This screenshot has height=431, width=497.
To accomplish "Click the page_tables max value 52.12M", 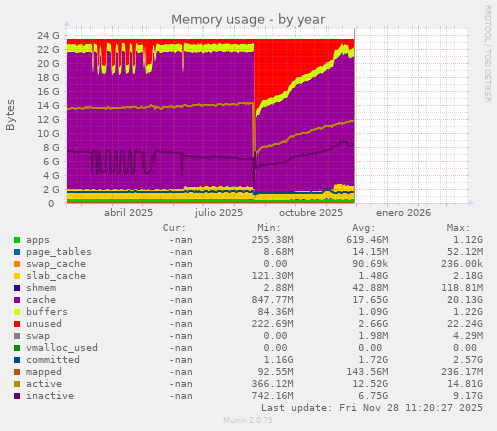I will [465, 252].
